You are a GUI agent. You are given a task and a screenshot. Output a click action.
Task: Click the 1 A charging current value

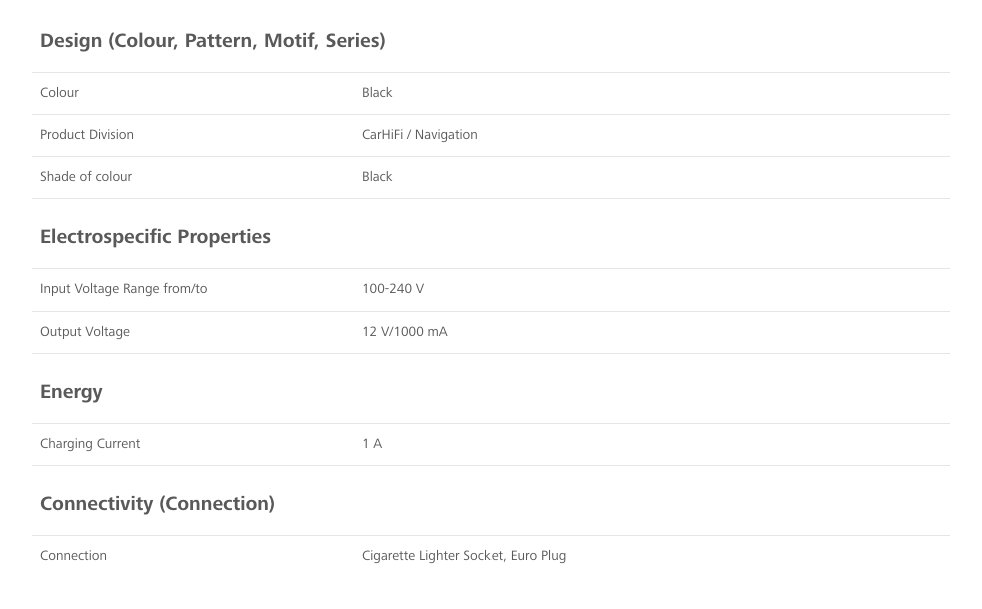(372, 444)
